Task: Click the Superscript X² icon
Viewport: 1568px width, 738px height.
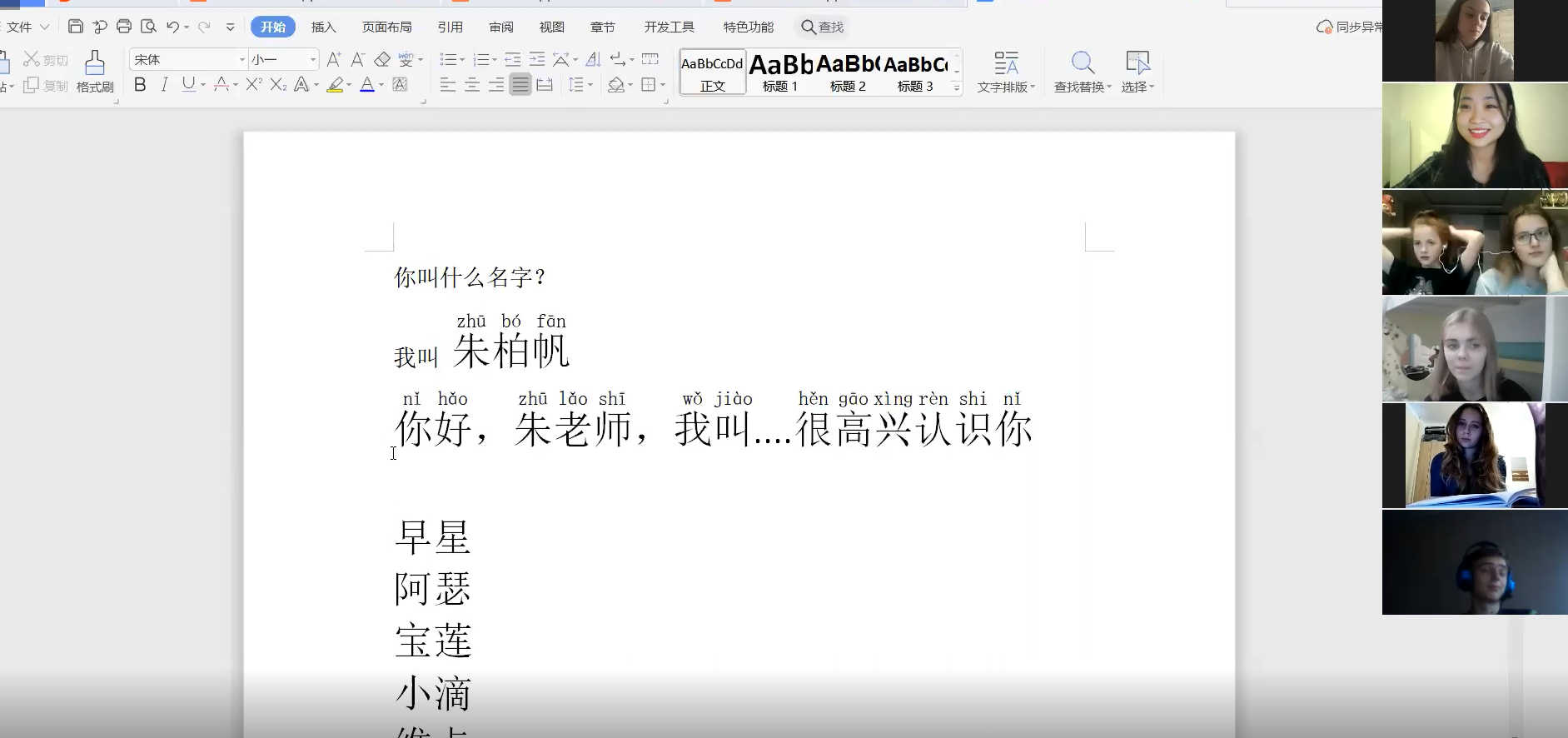Action: 254,84
